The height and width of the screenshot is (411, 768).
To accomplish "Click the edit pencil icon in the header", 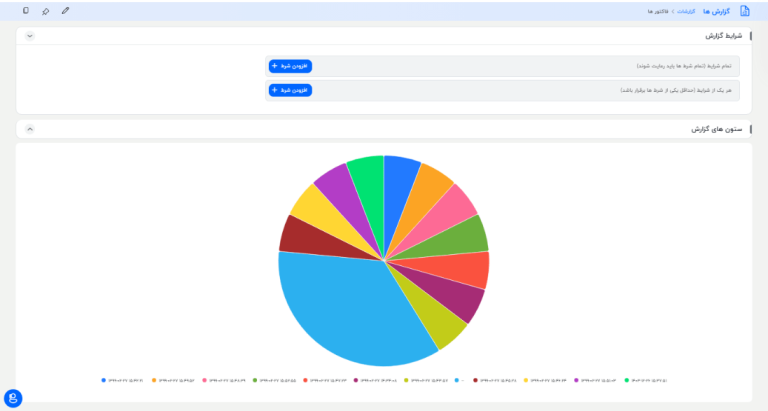I will pos(66,11).
